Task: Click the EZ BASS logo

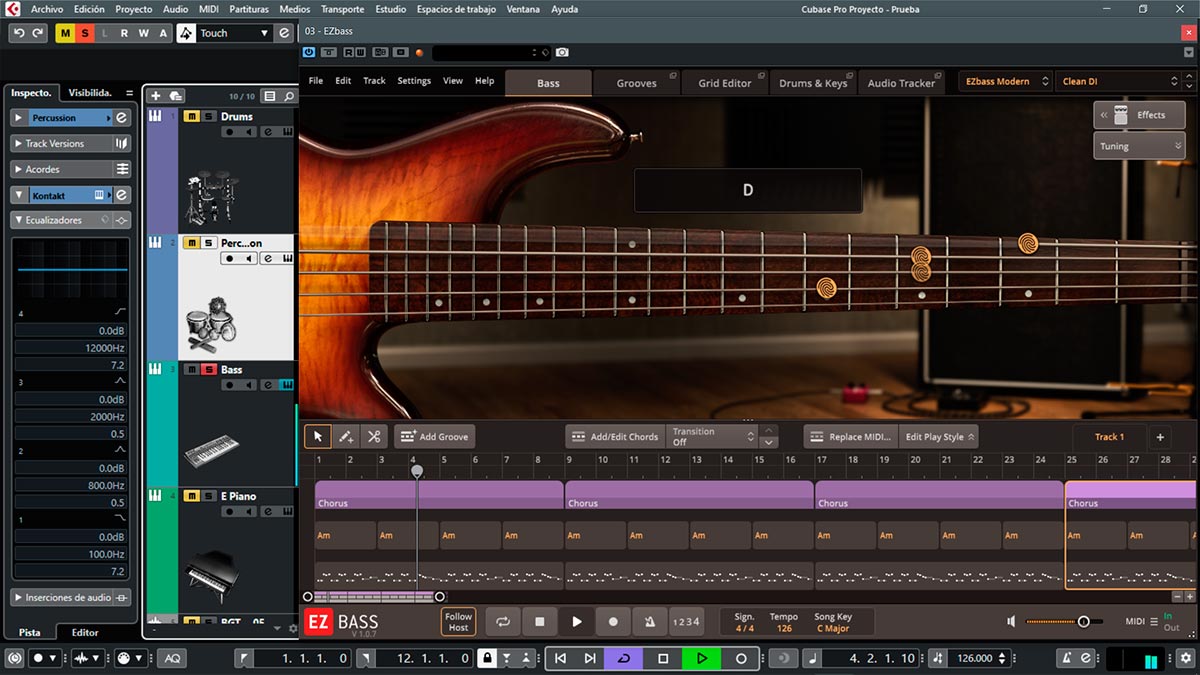Action: [x=342, y=622]
